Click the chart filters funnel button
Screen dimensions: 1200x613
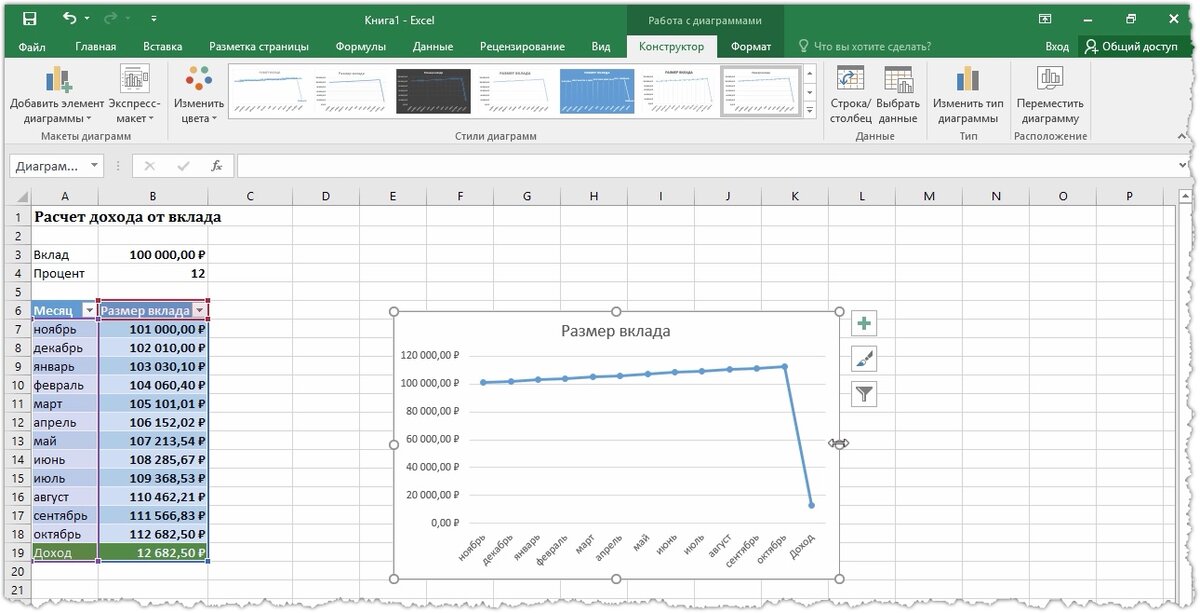pyautogui.click(x=864, y=394)
